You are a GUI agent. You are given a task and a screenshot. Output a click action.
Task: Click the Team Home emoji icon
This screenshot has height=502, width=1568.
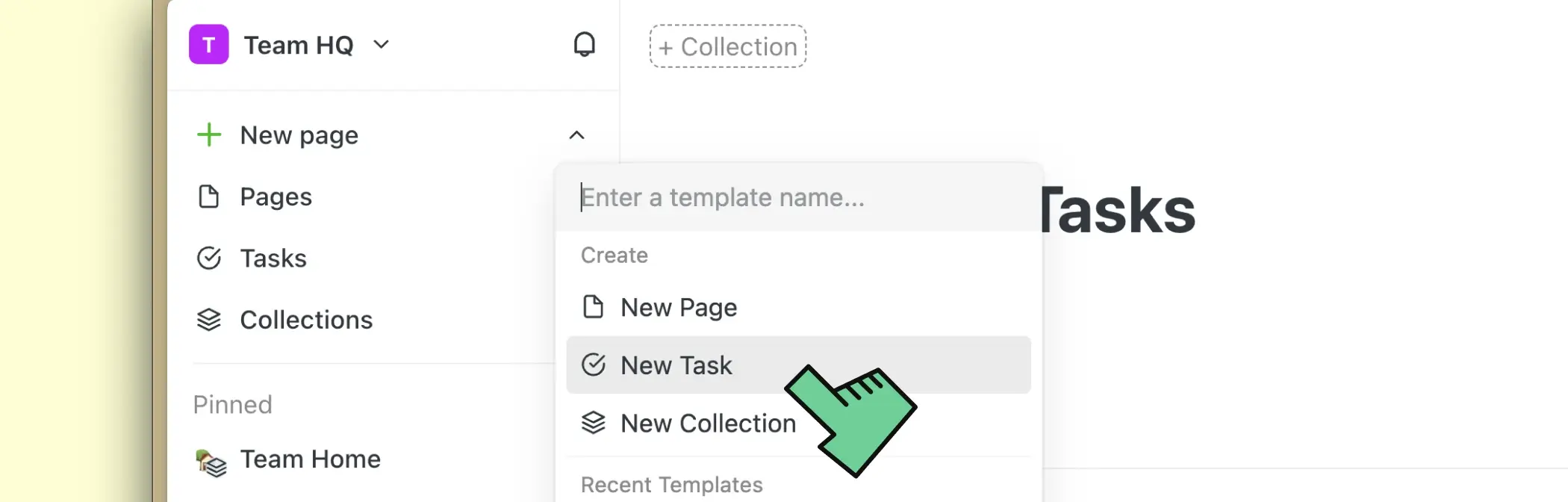(211, 462)
